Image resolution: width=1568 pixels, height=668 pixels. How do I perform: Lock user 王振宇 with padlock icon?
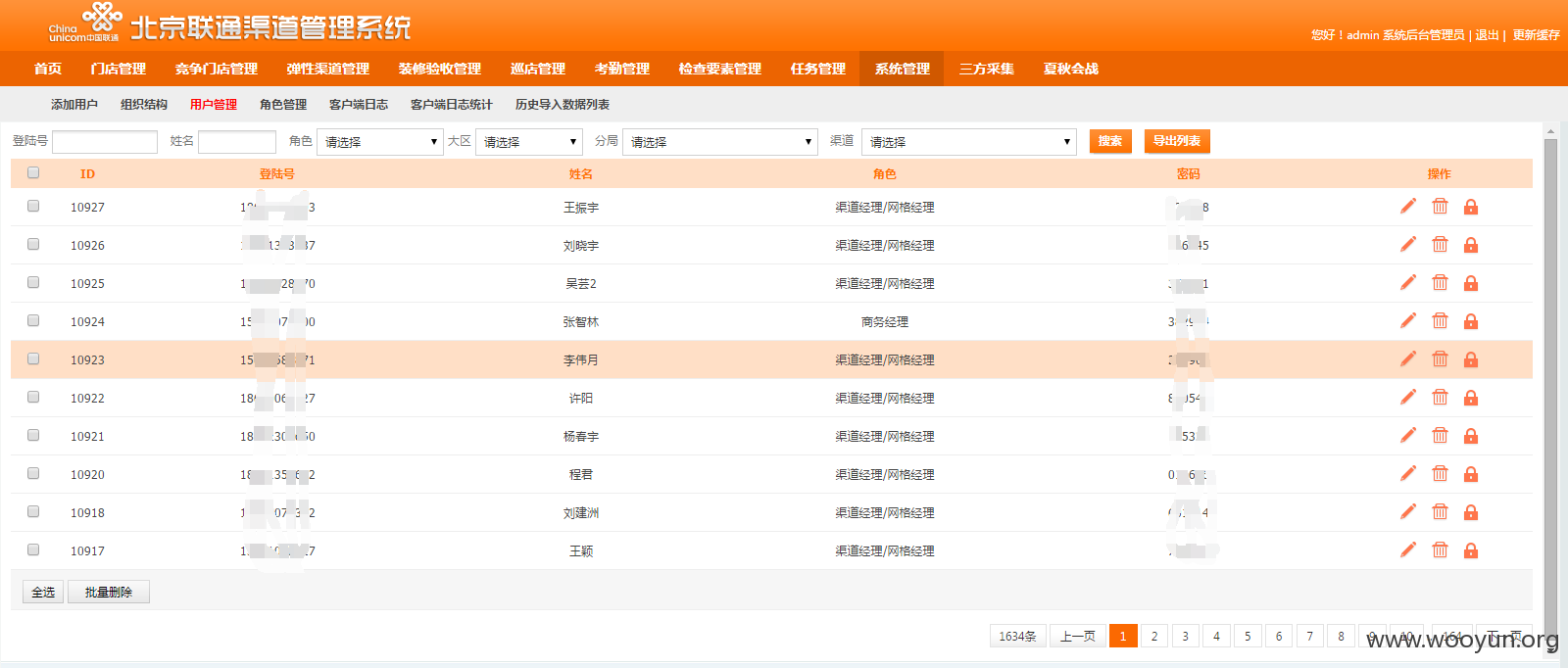tap(1471, 207)
